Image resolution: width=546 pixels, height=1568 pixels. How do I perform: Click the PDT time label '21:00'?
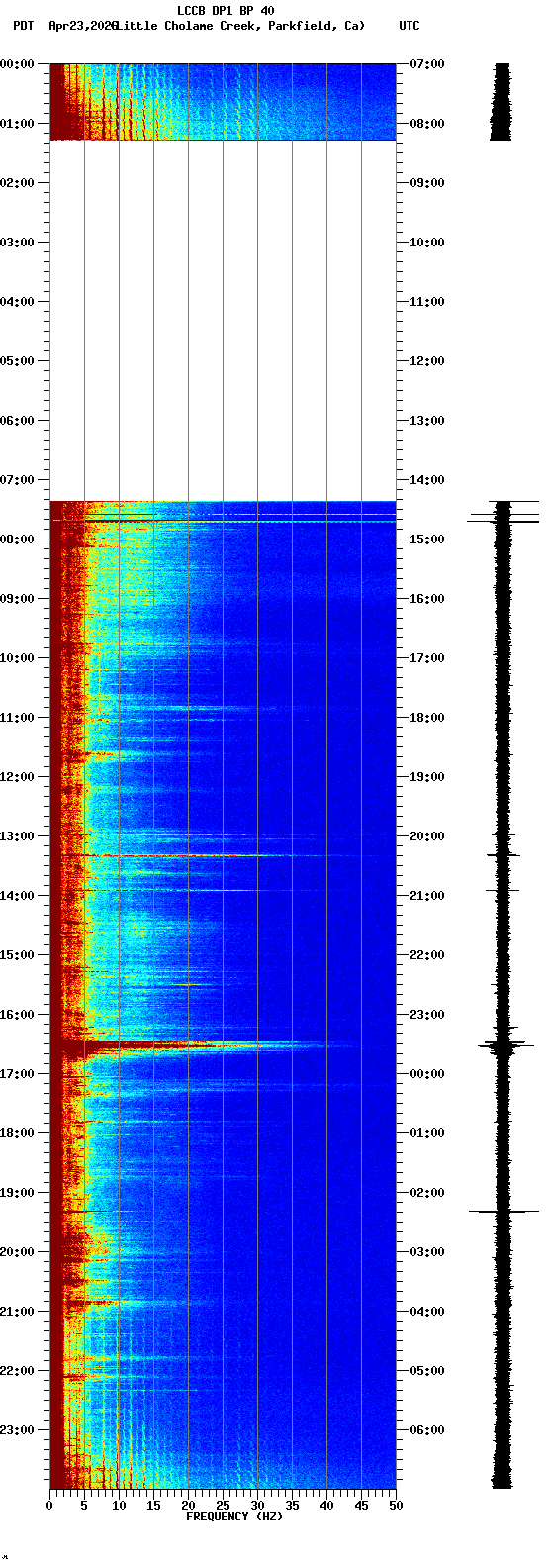(17, 1312)
